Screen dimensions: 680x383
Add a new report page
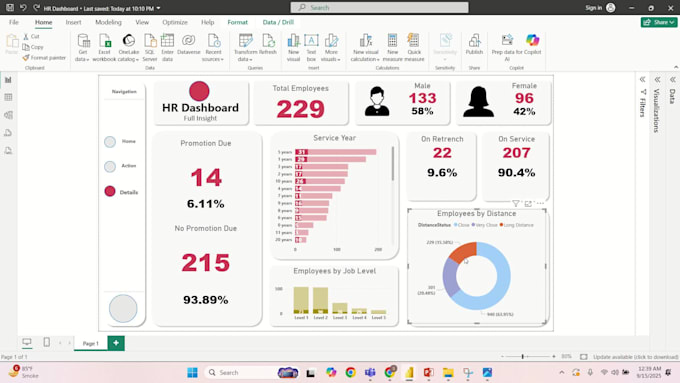click(116, 343)
